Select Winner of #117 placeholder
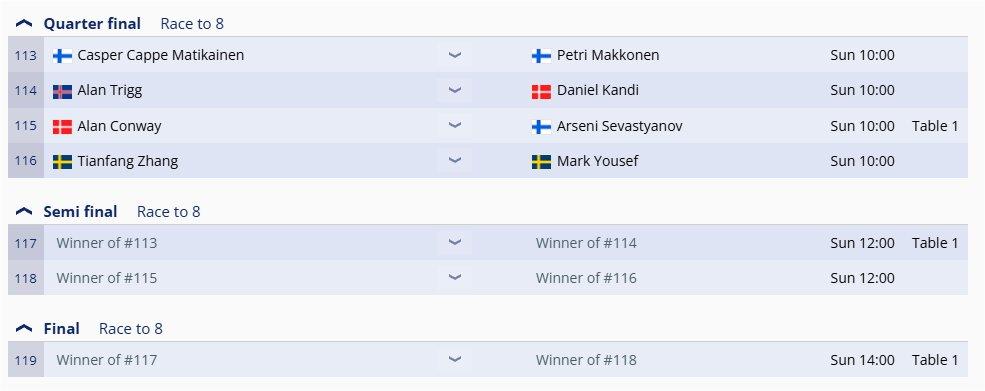The height and width of the screenshot is (391, 985). (x=107, y=360)
